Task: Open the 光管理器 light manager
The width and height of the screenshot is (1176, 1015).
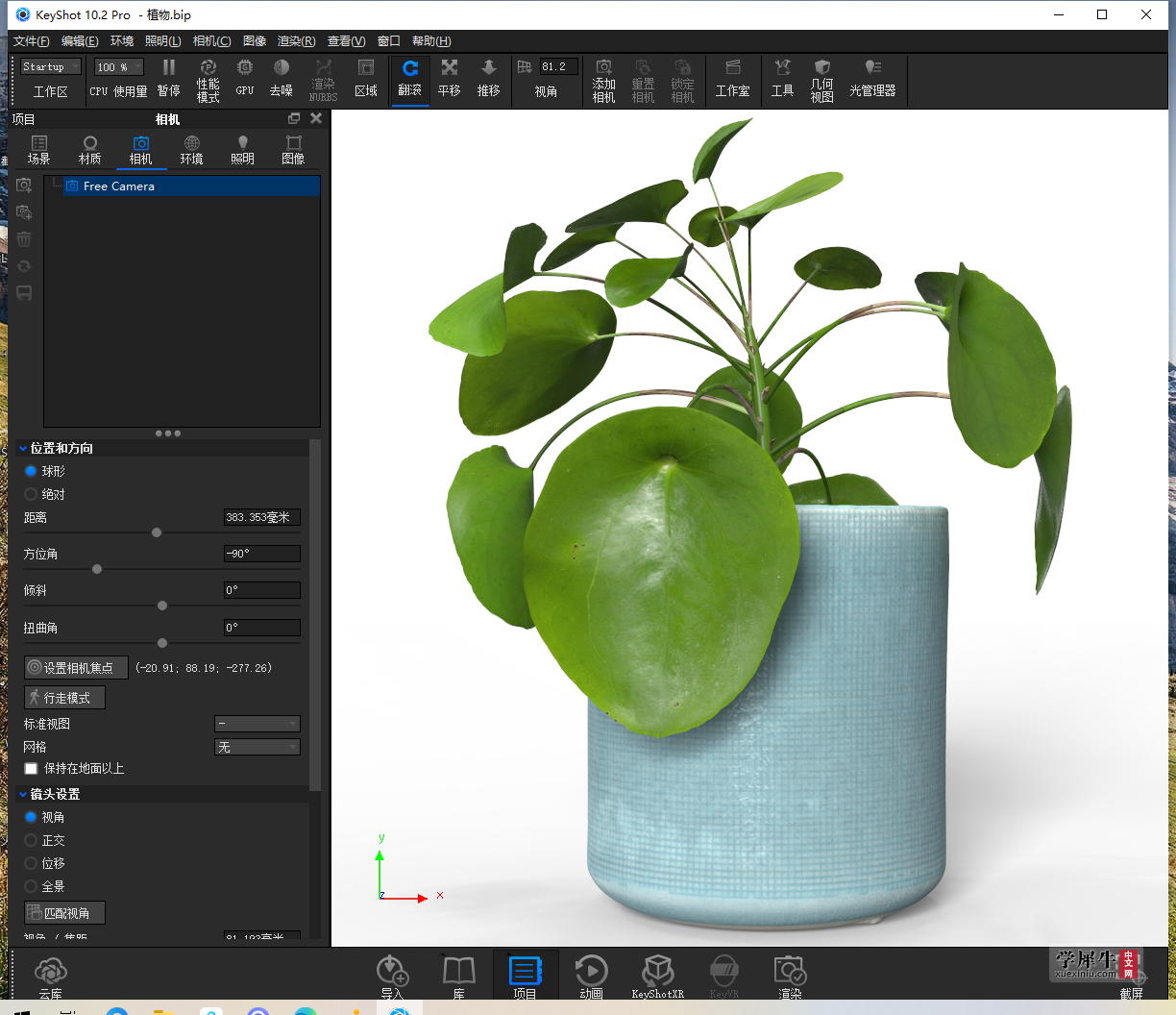Action: (x=872, y=78)
